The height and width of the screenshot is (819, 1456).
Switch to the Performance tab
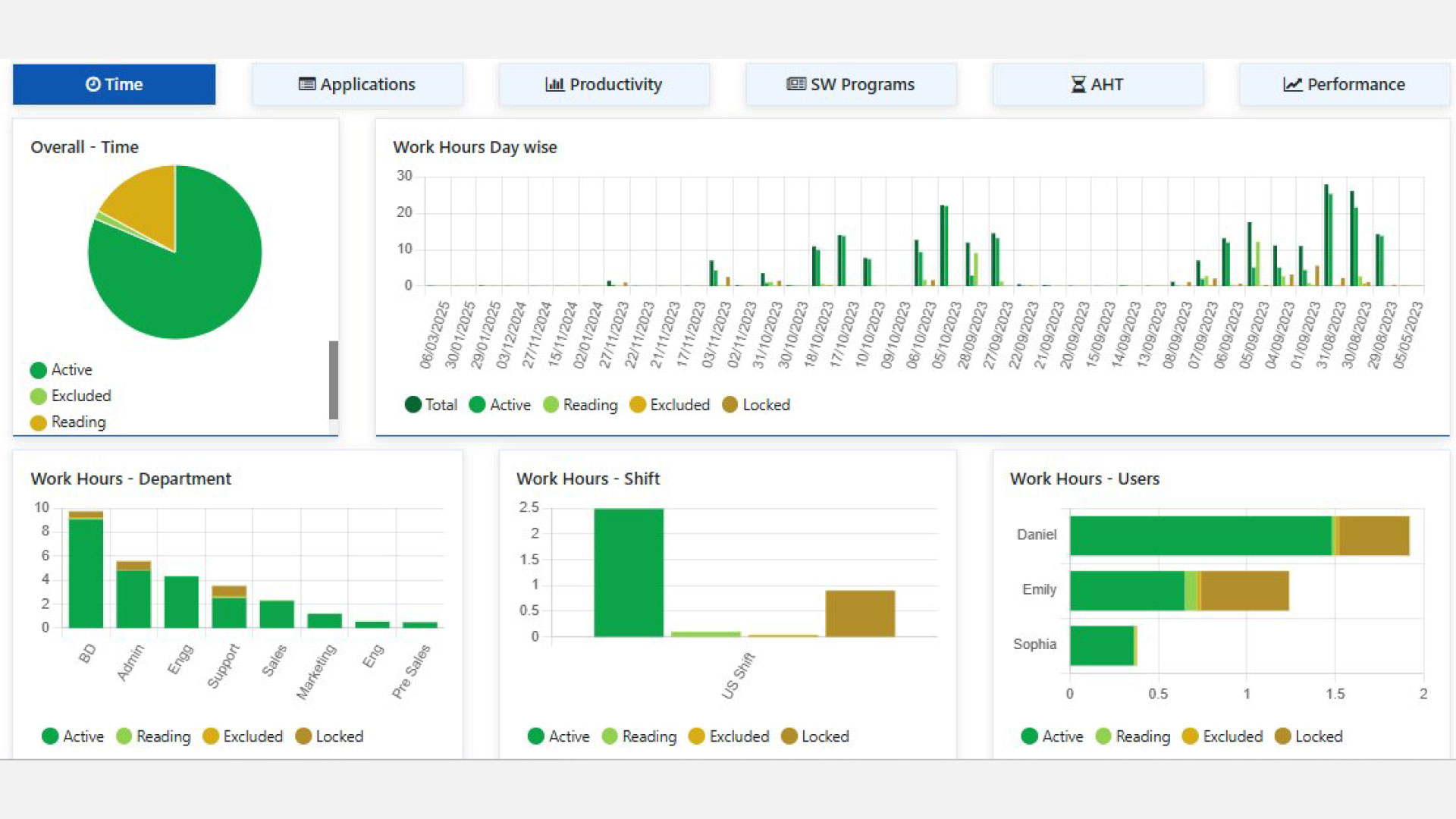pyautogui.click(x=1344, y=84)
